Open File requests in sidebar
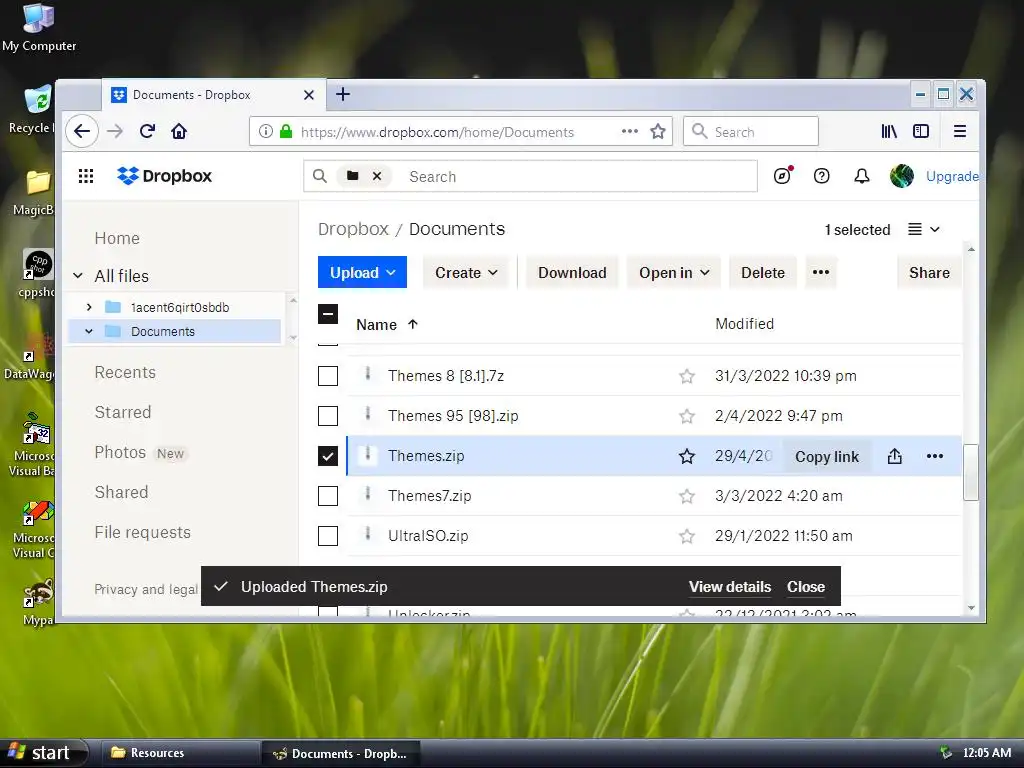This screenshot has height=768, width=1024. [142, 532]
